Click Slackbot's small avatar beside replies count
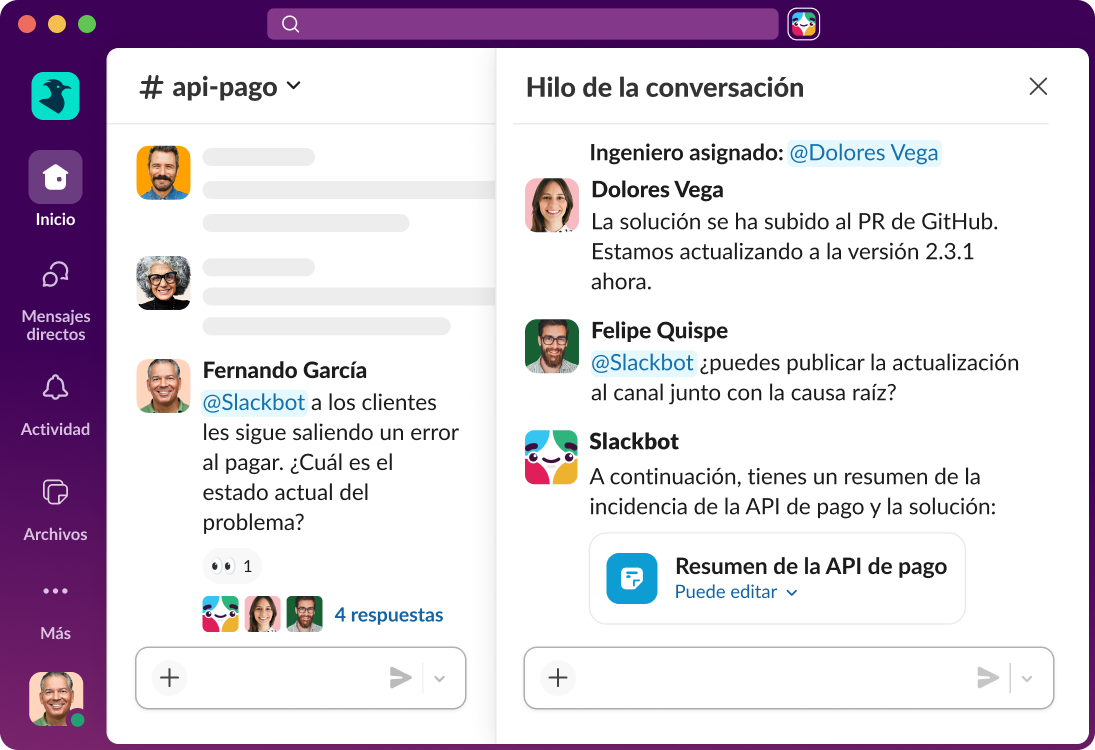The height and width of the screenshot is (750, 1095). [x=221, y=614]
